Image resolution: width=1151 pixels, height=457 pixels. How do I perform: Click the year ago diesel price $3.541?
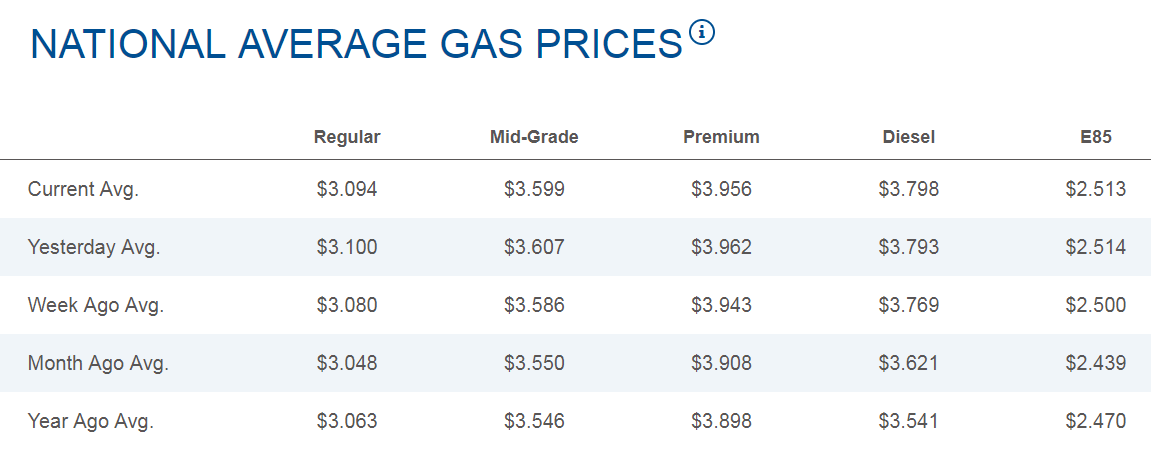click(x=908, y=421)
